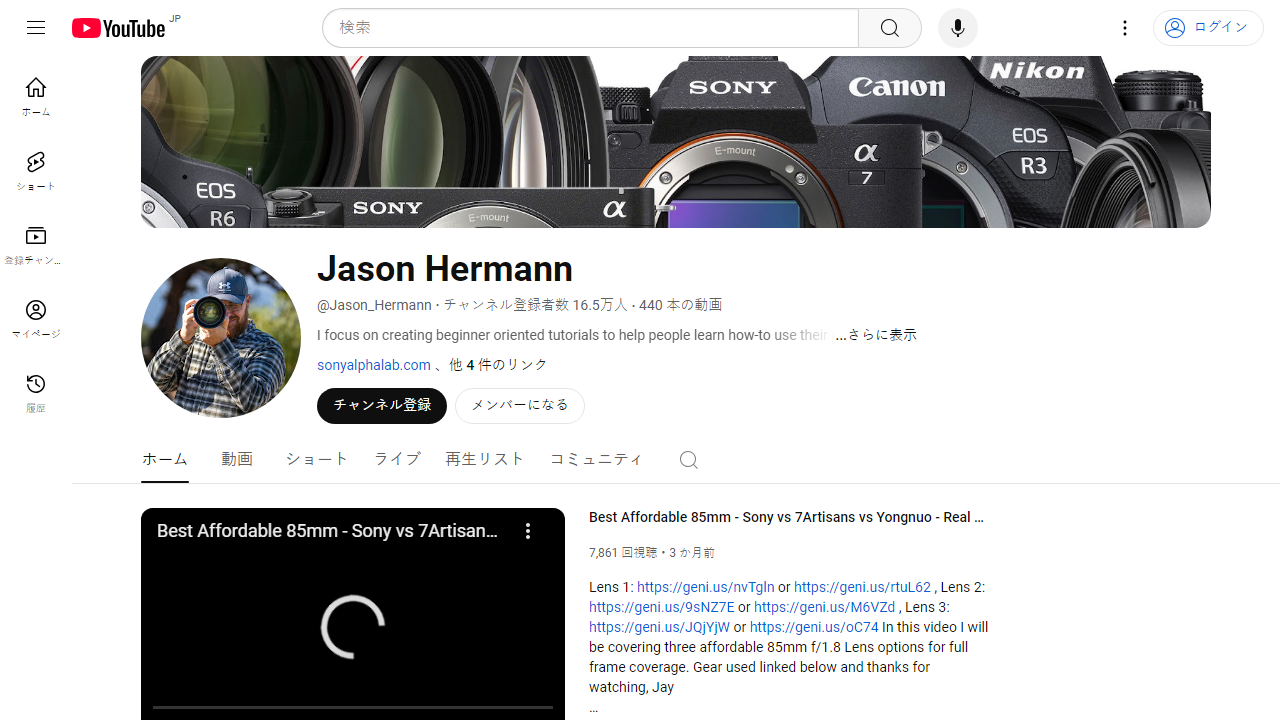The width and height of the screenshot is (1280, 720).
Task: Open the hamburger guide menu
Action: [36, 28]
